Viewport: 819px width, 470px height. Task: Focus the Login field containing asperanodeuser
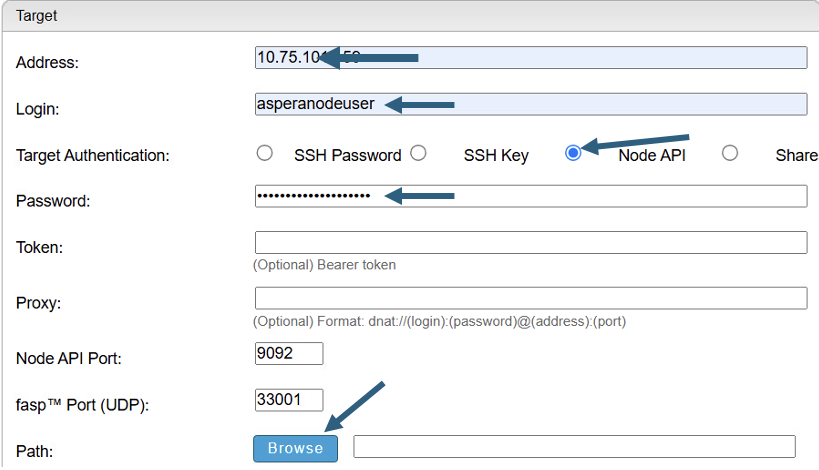[531, 104]
